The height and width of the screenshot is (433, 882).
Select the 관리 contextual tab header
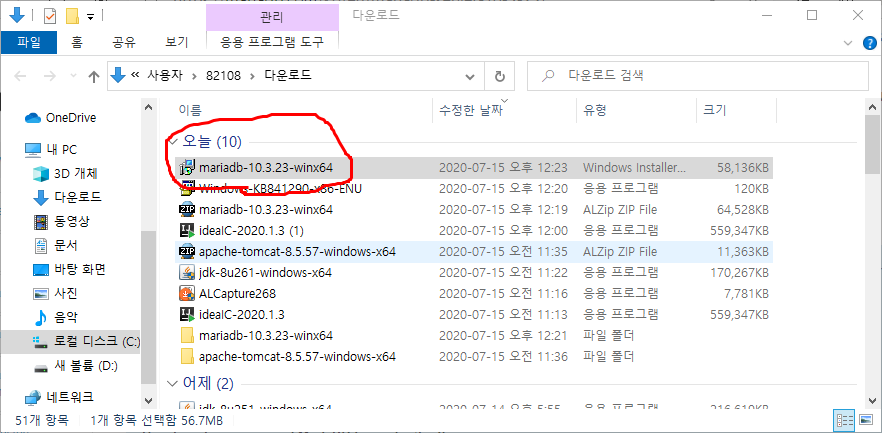point(272,16)
